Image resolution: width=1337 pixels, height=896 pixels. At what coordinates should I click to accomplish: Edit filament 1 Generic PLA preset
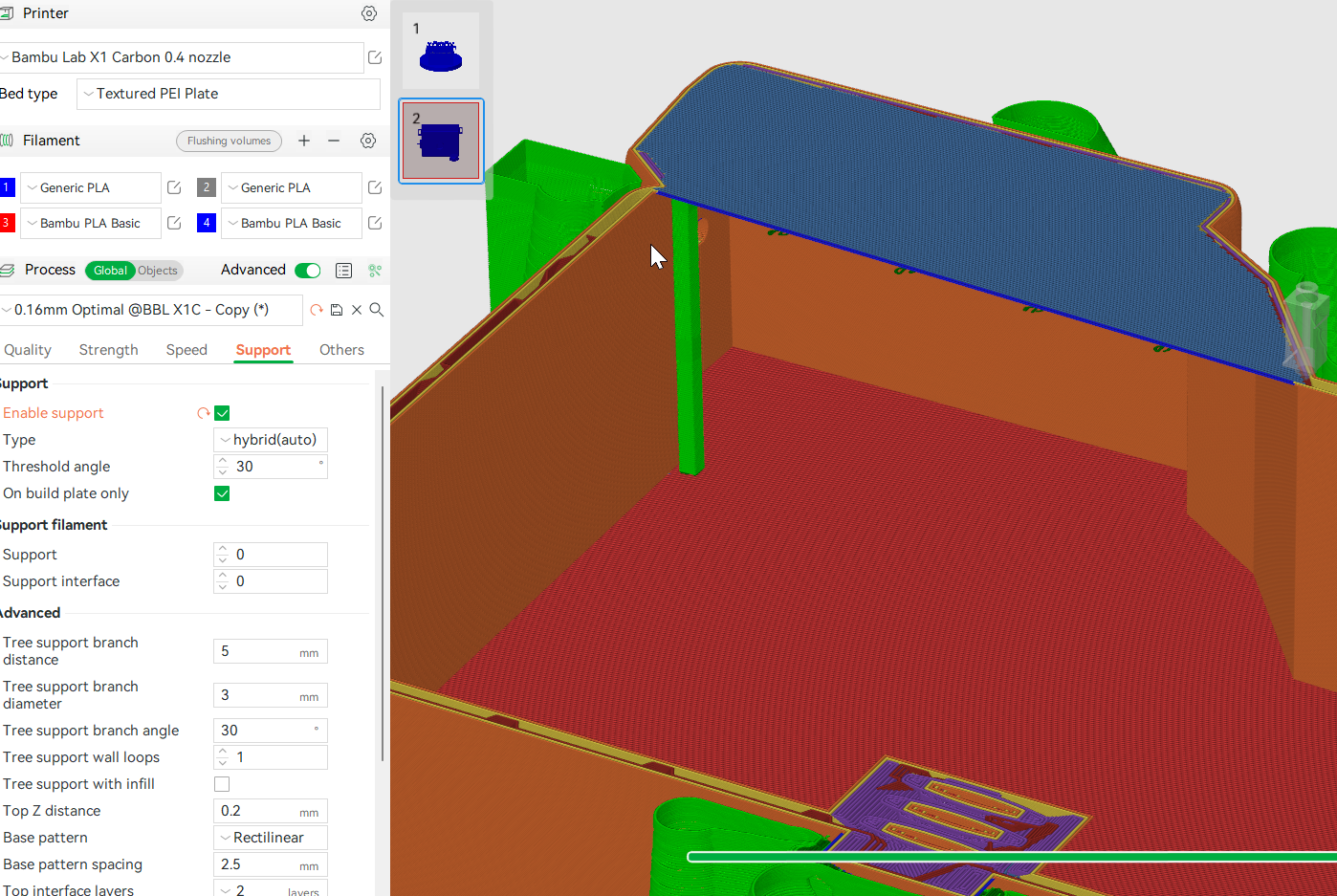tap(174, 187)
